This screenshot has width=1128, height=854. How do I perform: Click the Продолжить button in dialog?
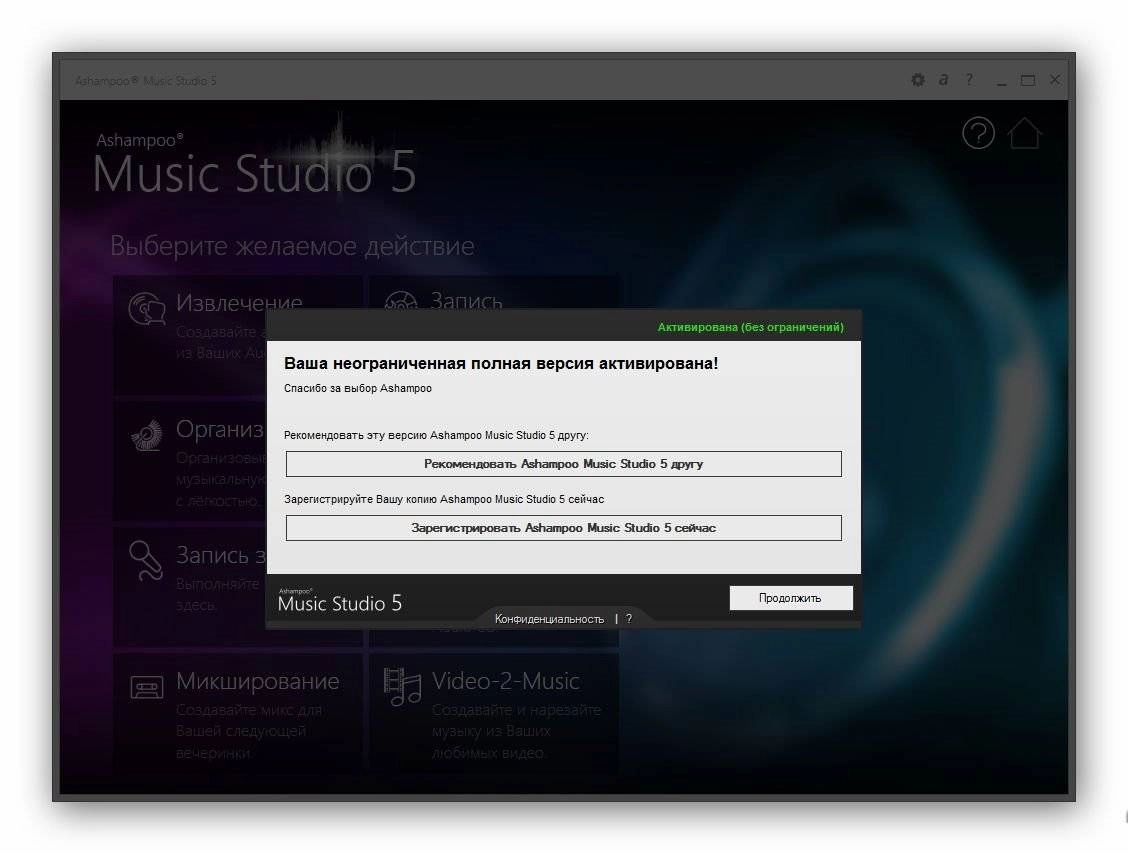coord(791,598)
